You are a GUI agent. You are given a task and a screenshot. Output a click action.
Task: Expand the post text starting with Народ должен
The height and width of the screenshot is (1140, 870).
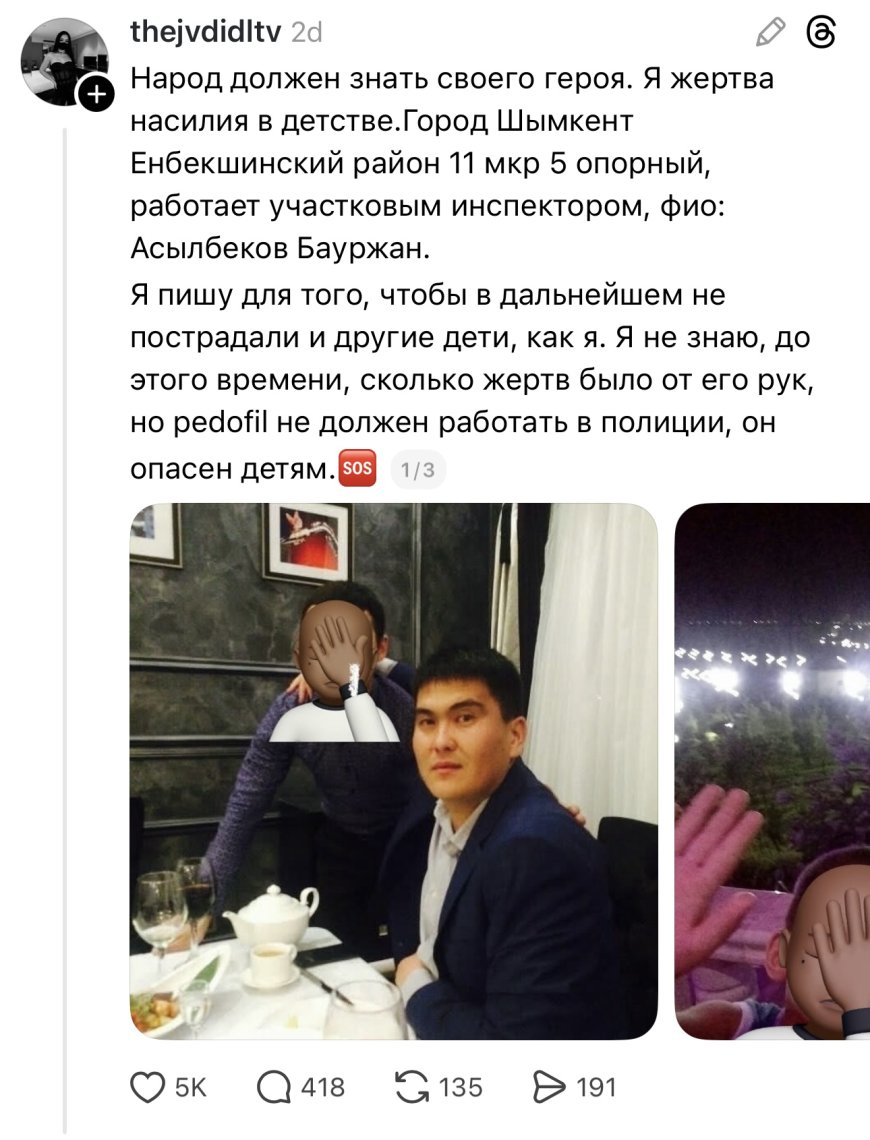click(472, 273)
